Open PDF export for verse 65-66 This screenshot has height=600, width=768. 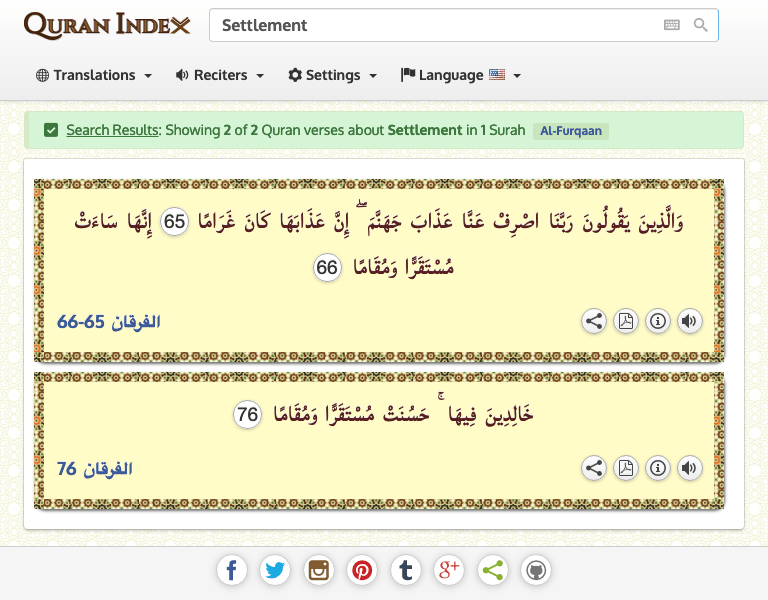(x=626, y=321)
